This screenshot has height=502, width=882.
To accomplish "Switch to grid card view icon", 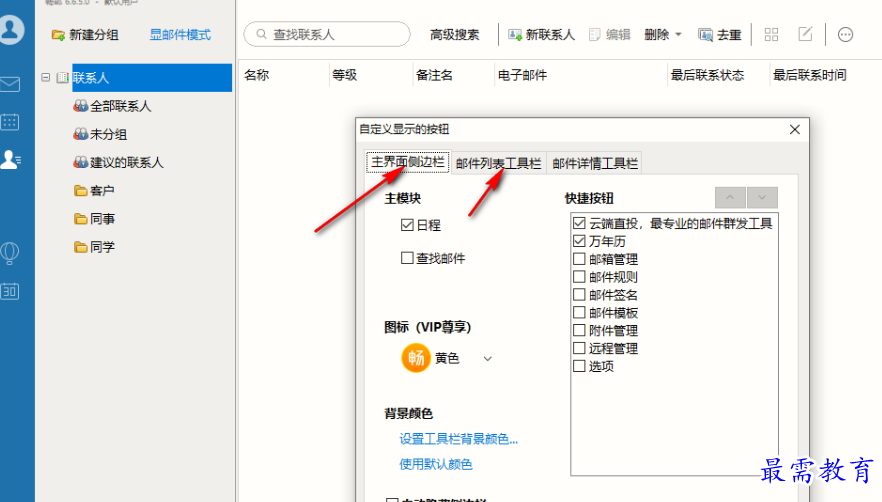I will pyautogui.click(x=771, y=35).
